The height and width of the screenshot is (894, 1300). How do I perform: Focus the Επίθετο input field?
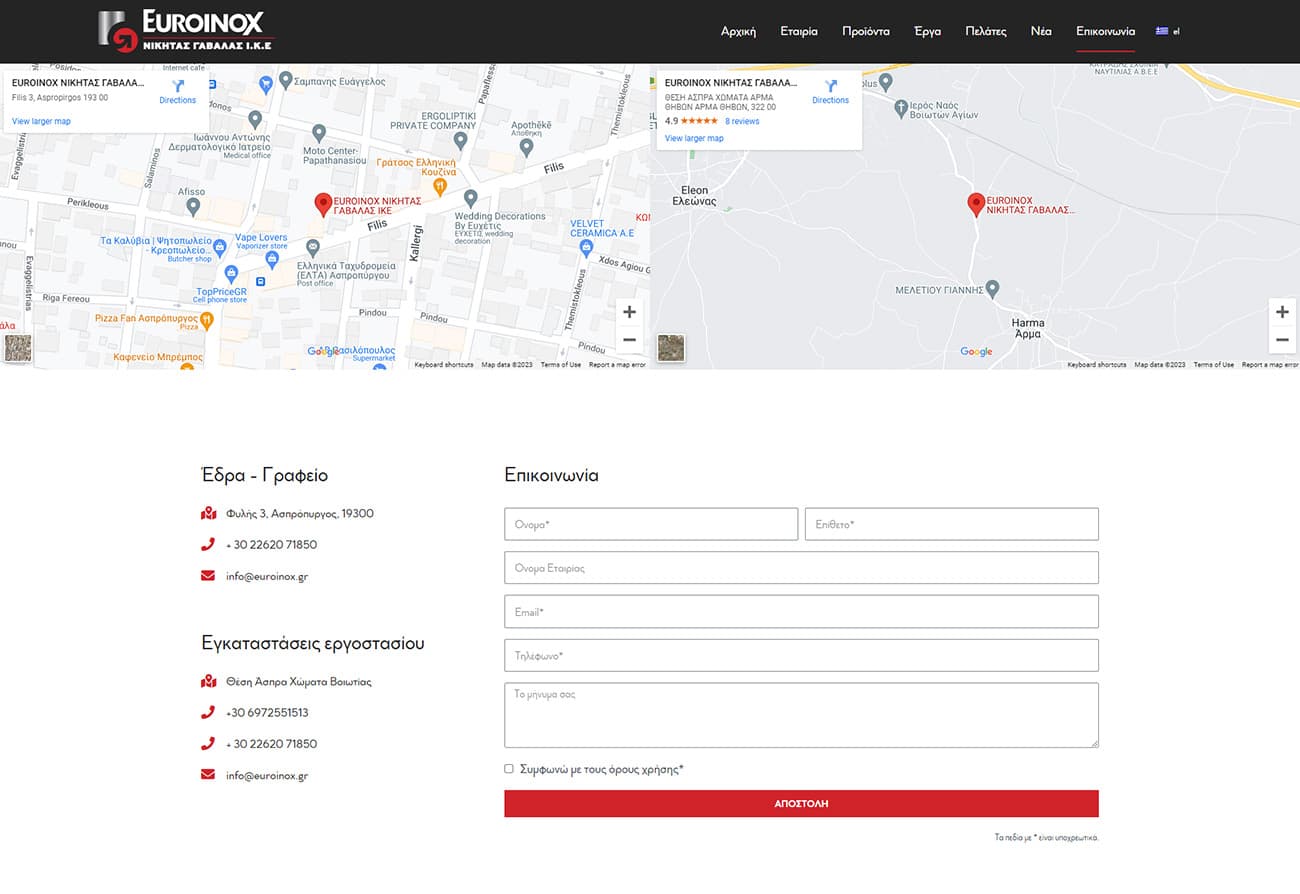pyautogui.click(x=952, y=524)
